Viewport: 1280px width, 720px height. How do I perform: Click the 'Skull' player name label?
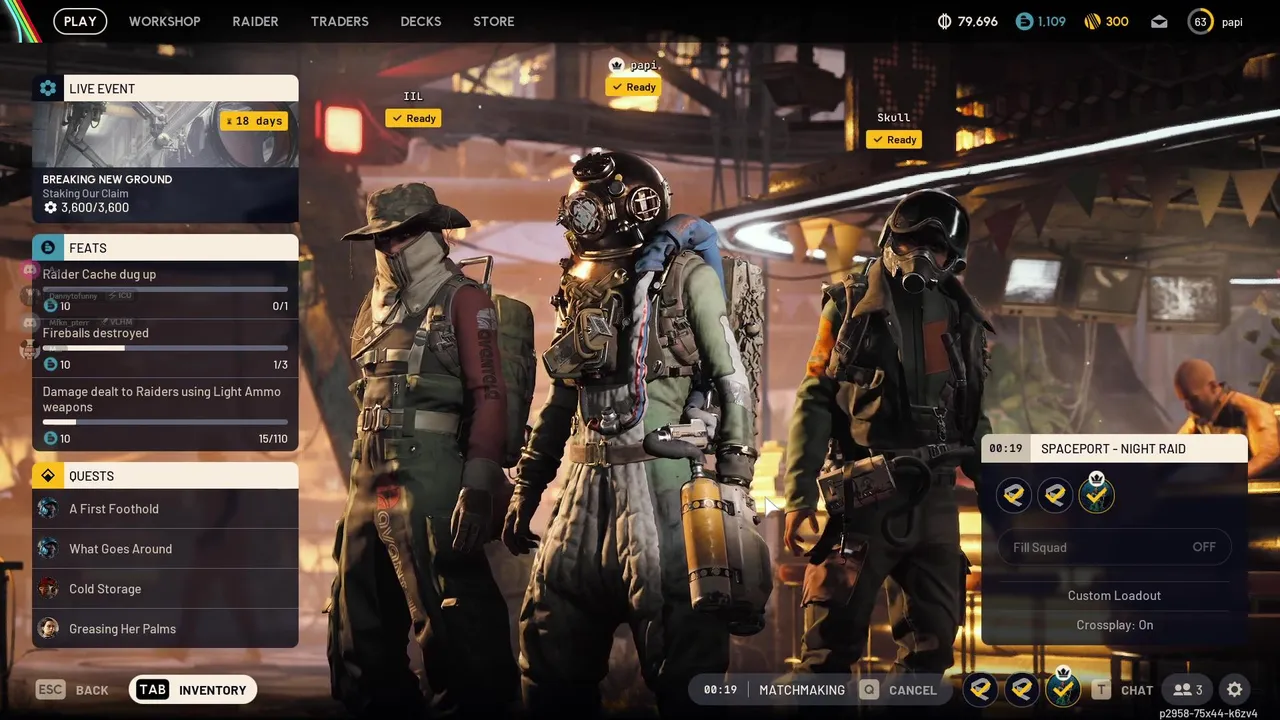[893, 117]
